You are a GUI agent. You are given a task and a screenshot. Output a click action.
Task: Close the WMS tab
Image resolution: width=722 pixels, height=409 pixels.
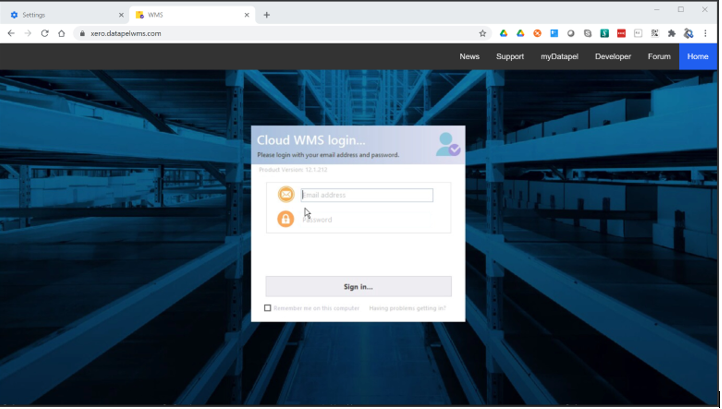(x=246, y=15)
